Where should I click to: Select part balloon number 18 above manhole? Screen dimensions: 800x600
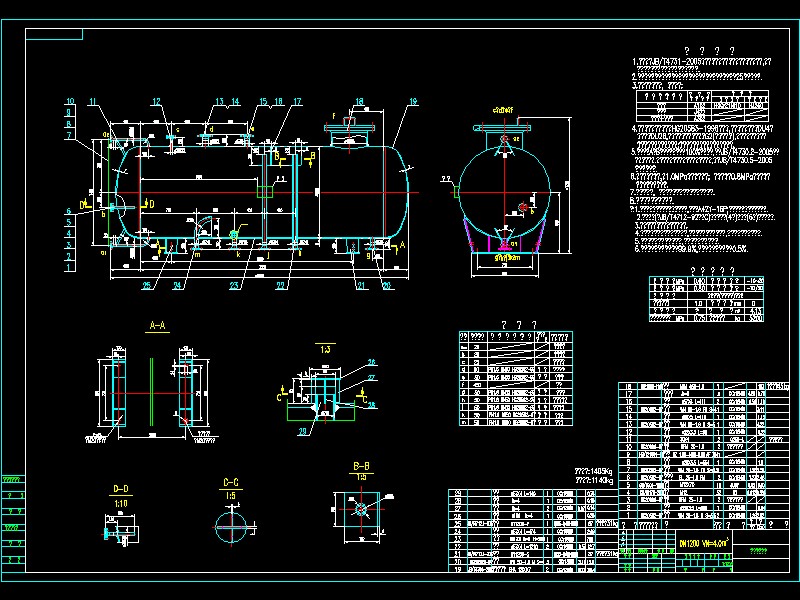tap(359, 101)
